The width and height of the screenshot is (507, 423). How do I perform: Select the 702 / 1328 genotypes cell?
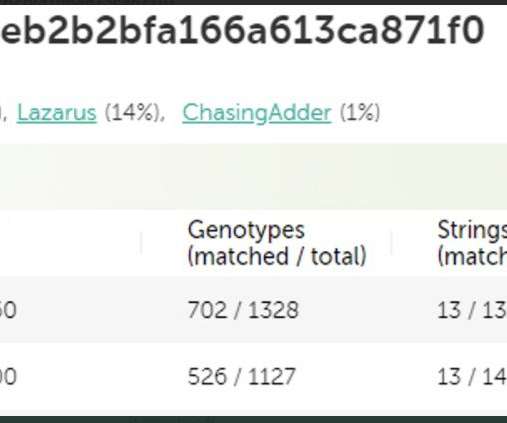pos(243,310)
